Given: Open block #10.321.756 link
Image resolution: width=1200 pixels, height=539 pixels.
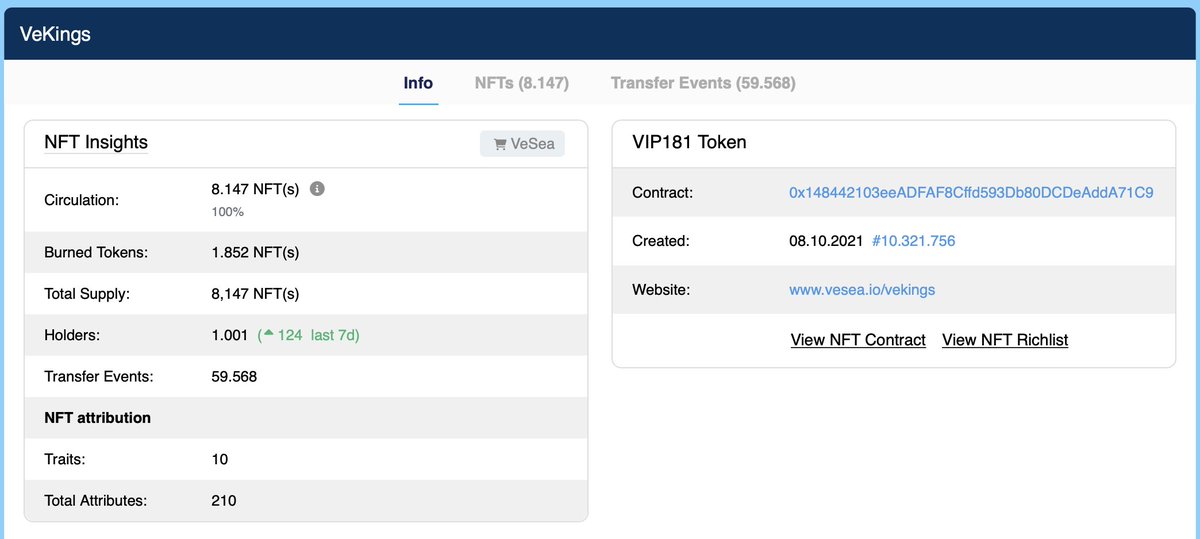Looking at the screenshot, I should [x=914, y=241].
